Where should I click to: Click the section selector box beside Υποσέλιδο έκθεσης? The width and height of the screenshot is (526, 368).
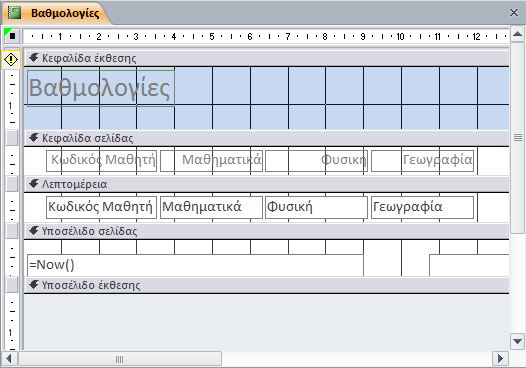click(12, 285)
